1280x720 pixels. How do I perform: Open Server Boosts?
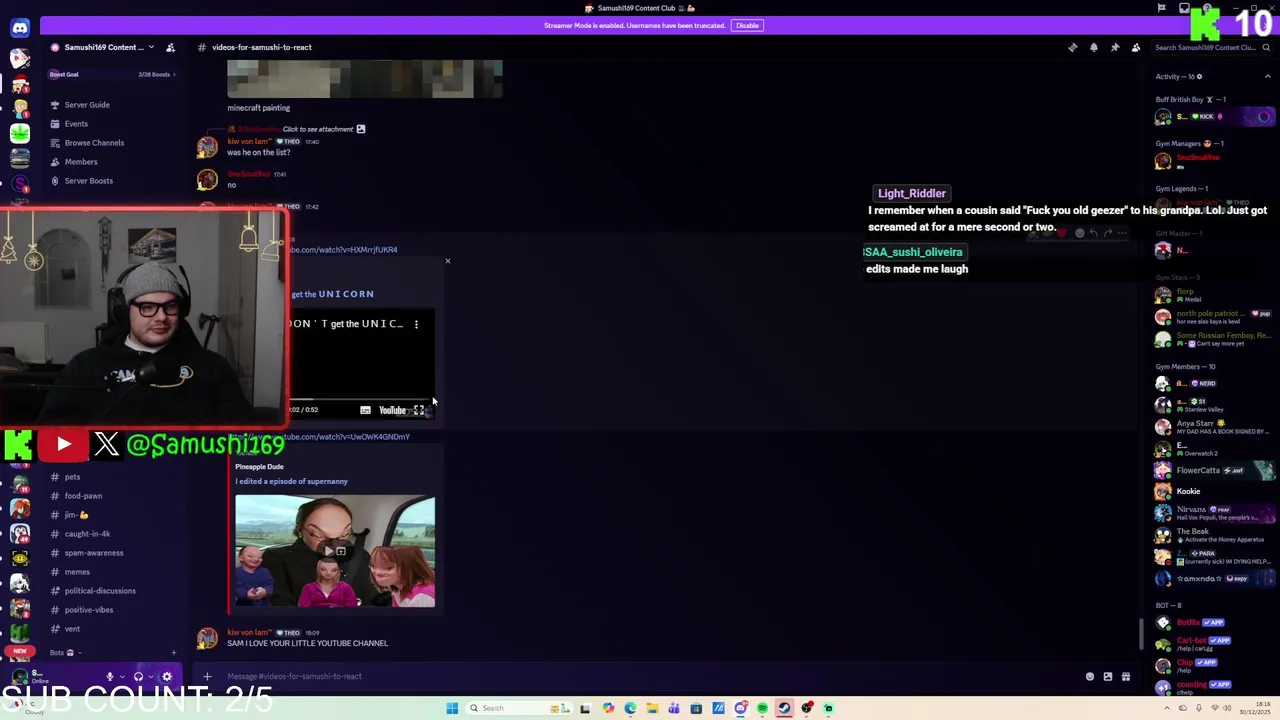tap(89, 181)
